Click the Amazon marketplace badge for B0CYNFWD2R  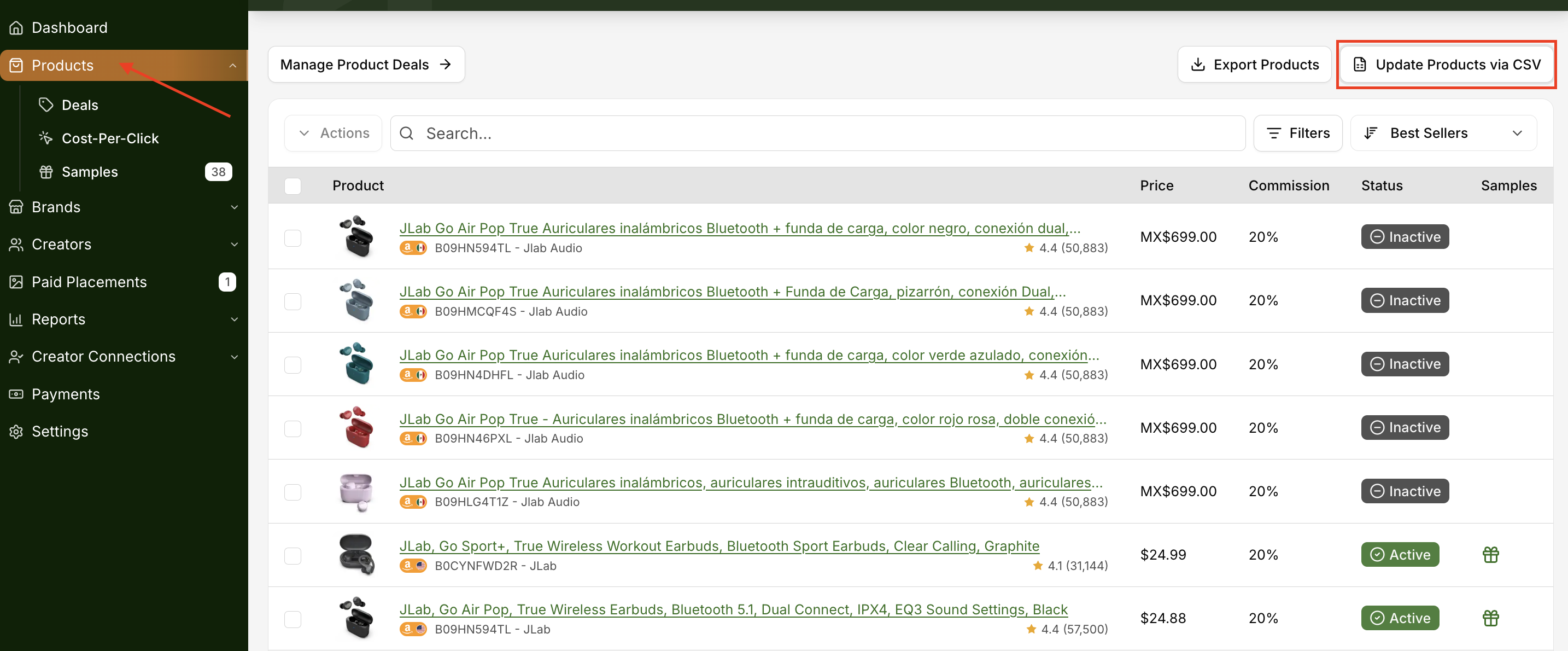click(413, 566)
